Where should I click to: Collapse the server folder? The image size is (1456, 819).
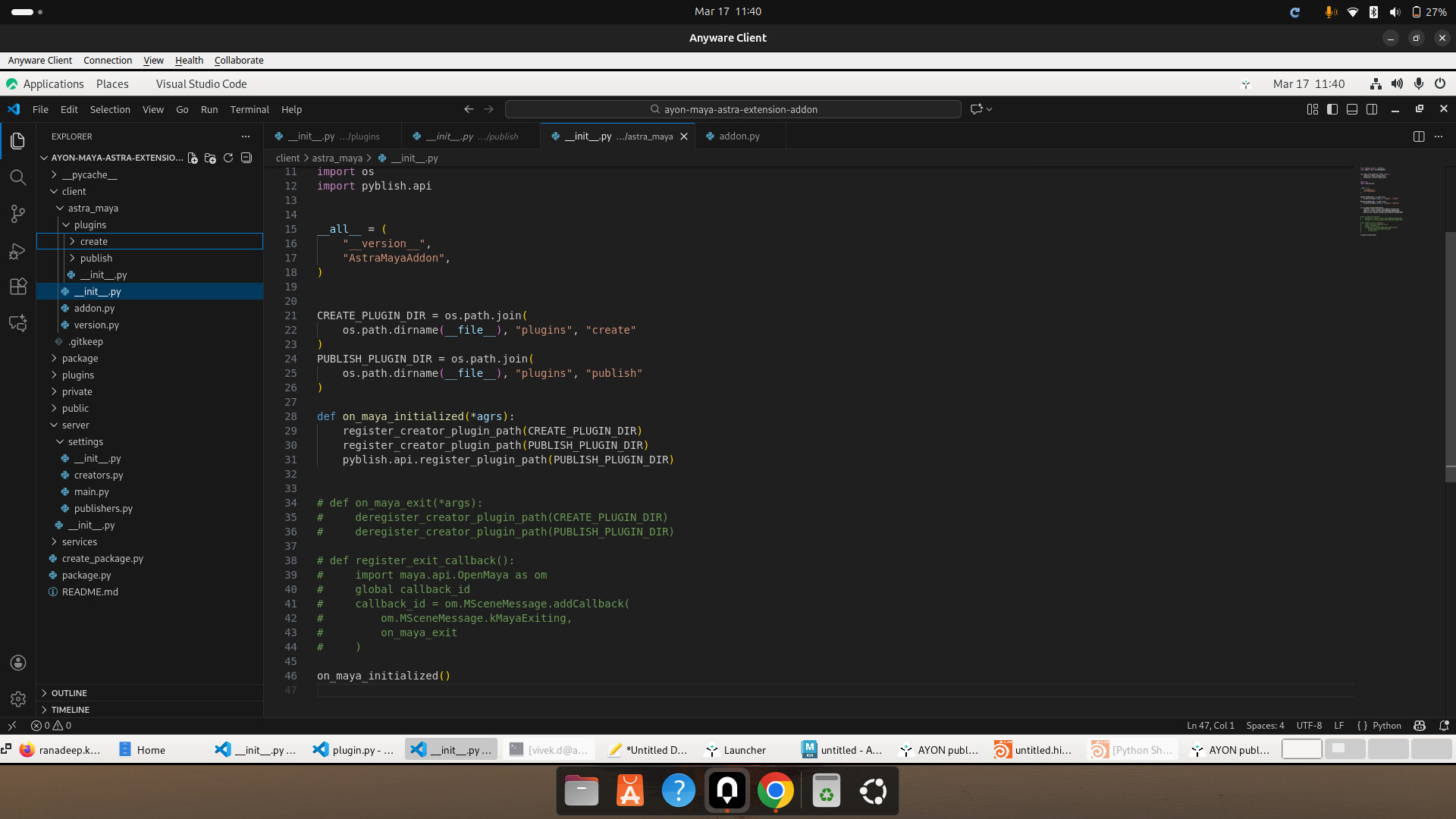tap(75, 425)
